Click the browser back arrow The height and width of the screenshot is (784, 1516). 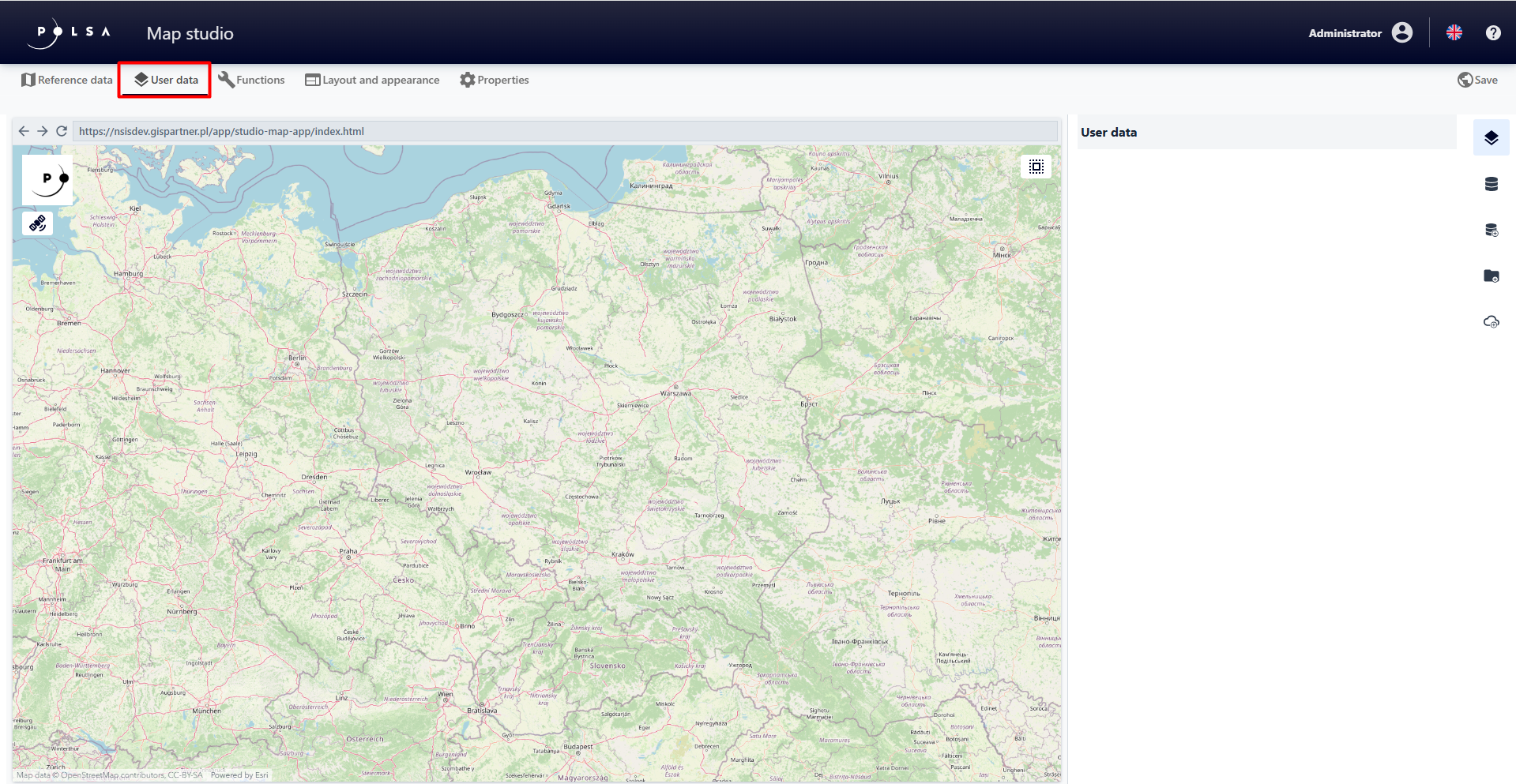(24, 131)
